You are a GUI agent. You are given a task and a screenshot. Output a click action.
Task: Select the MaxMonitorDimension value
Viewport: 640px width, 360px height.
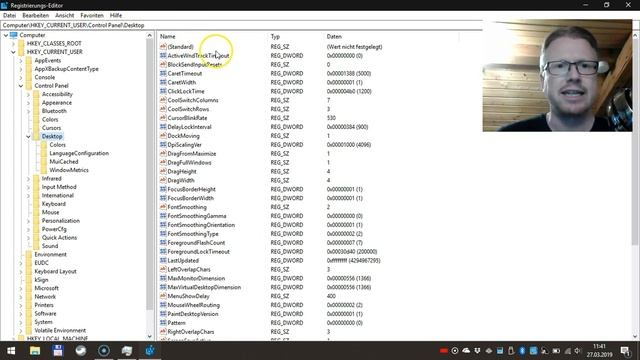(x=196, y=278)
